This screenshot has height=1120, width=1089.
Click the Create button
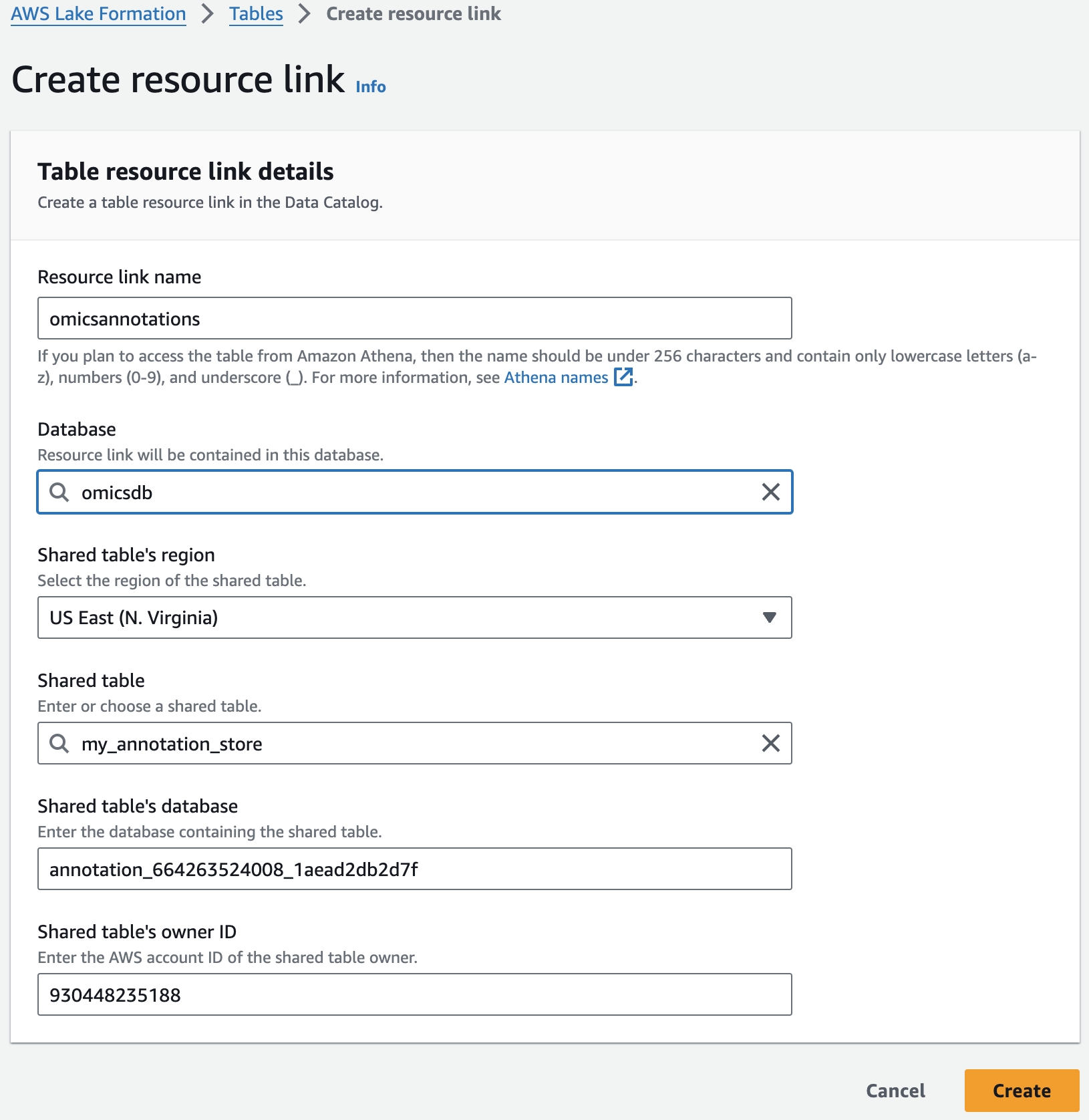point(1022,1091)
